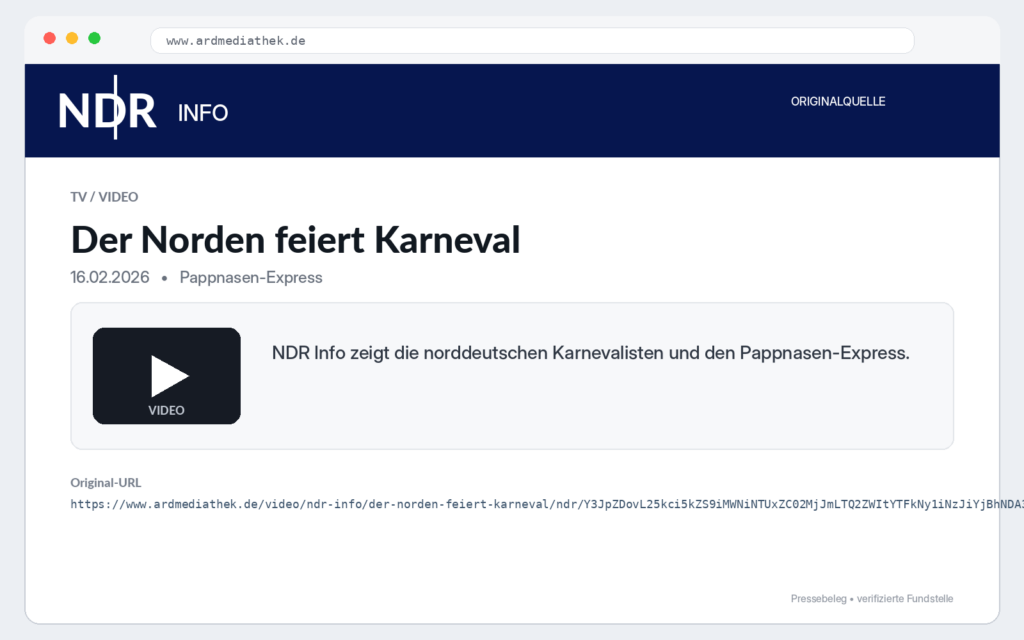Click the INFO label beside NDR logo
This screenshot has height=640, width=1024.
click(203, 113)
